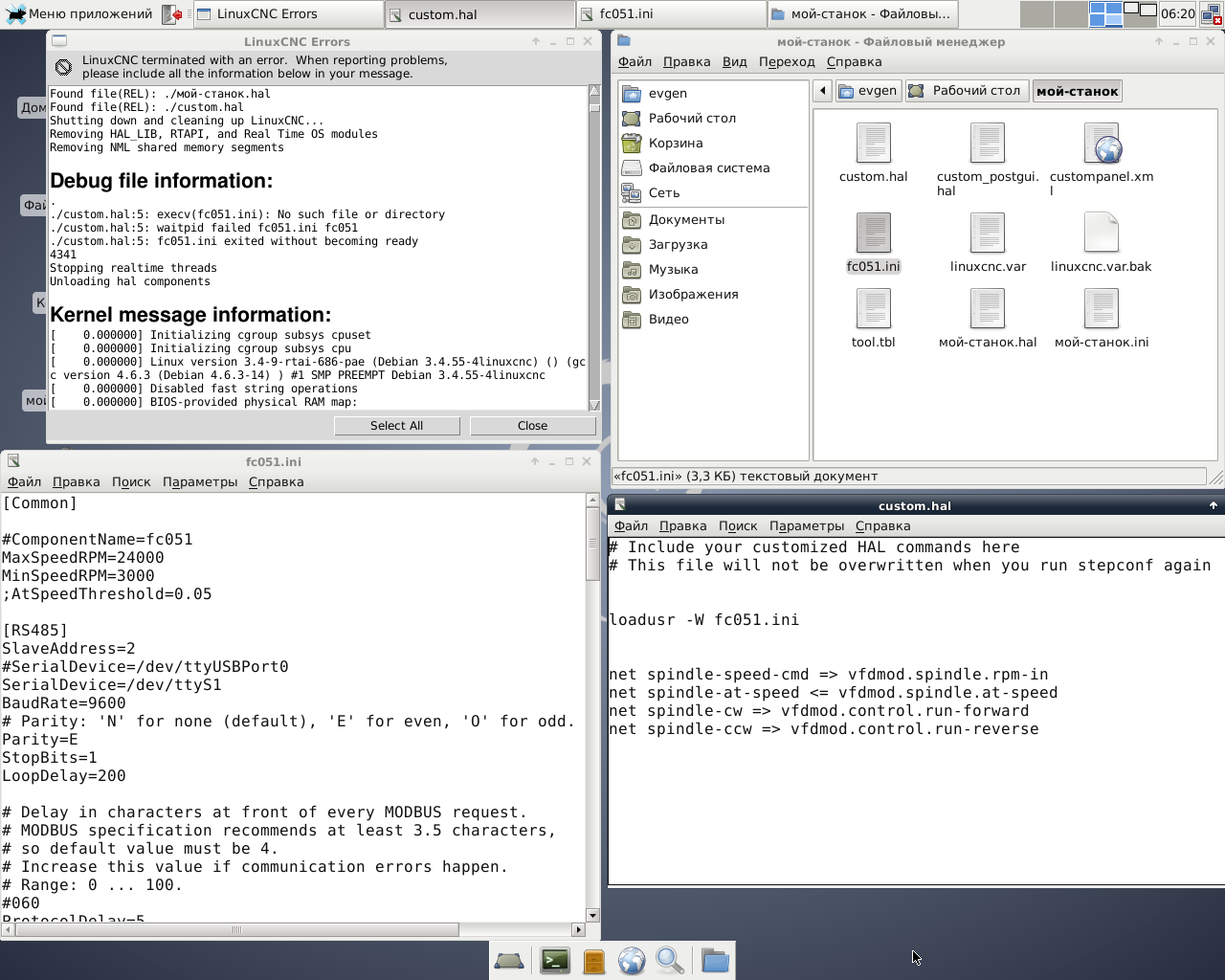
Task: Open Изображения bookmark in the sidebar
Action: pos(693,294)
